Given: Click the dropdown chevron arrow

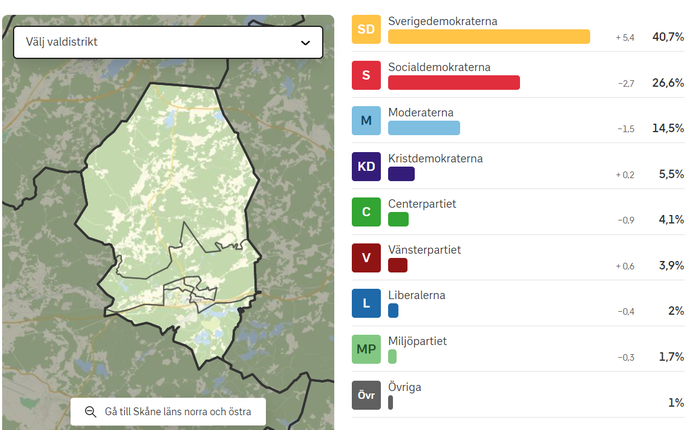Looking at the screenshot, I should tap(305, 43).
